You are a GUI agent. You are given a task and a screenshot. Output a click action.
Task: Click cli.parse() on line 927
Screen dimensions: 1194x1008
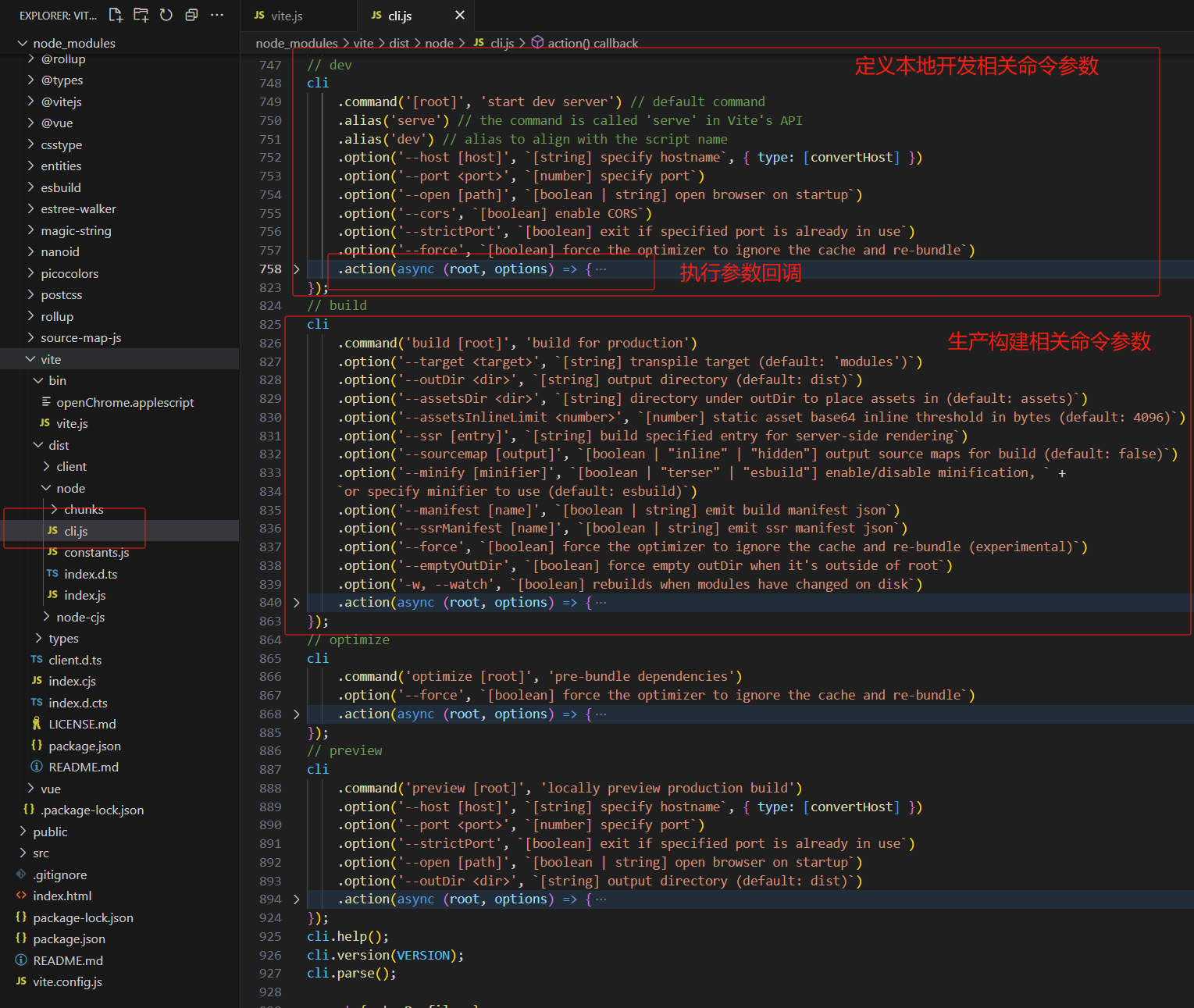coord(351,974)
